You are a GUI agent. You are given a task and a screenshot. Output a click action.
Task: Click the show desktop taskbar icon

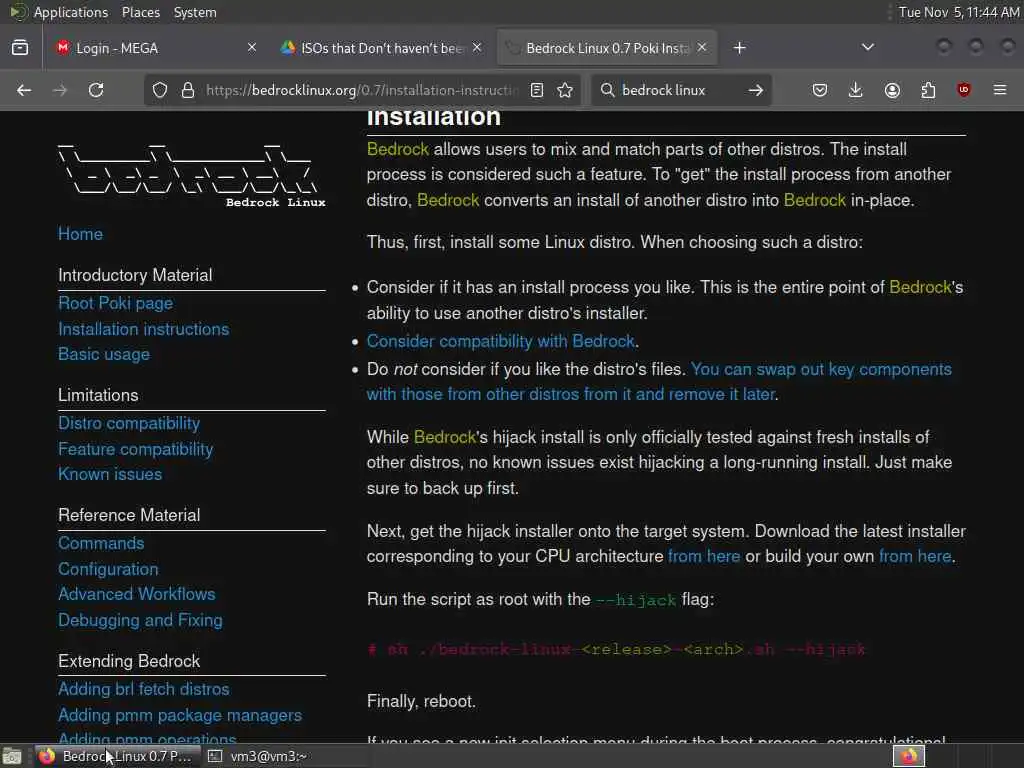(x=12, y=756)
